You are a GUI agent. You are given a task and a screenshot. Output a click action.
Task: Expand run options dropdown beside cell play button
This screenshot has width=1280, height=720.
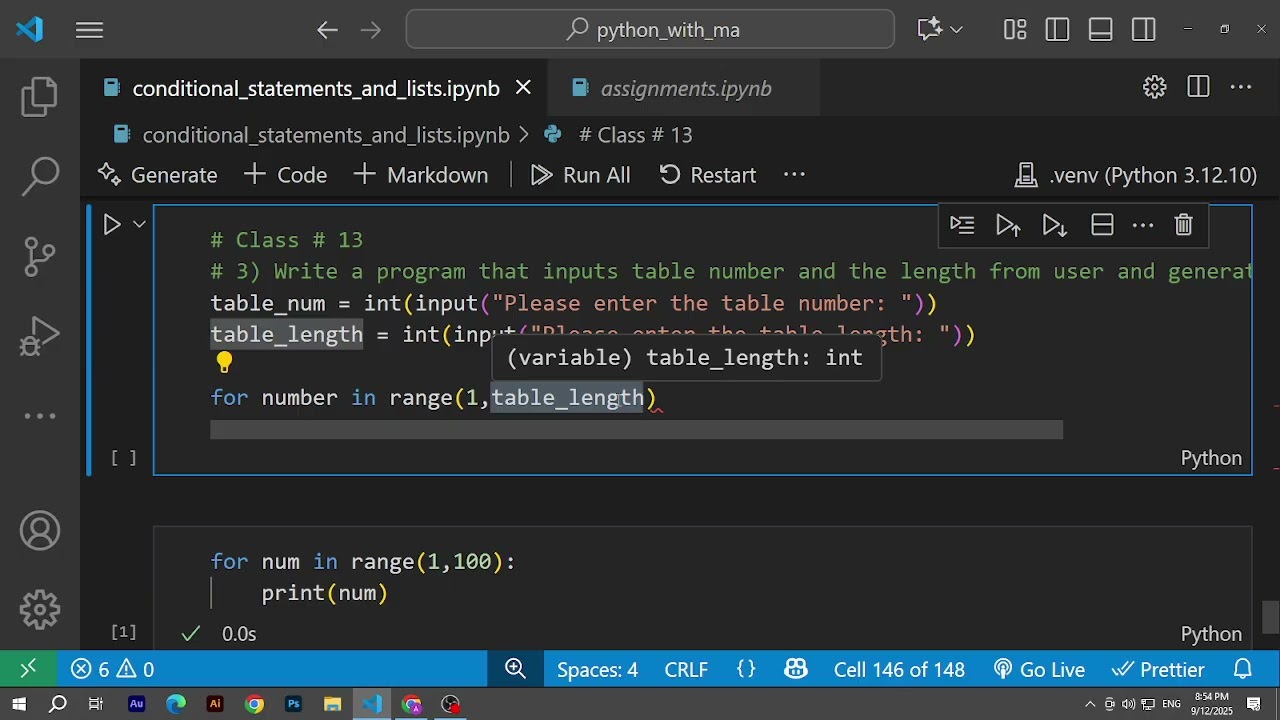click(140, 225)
